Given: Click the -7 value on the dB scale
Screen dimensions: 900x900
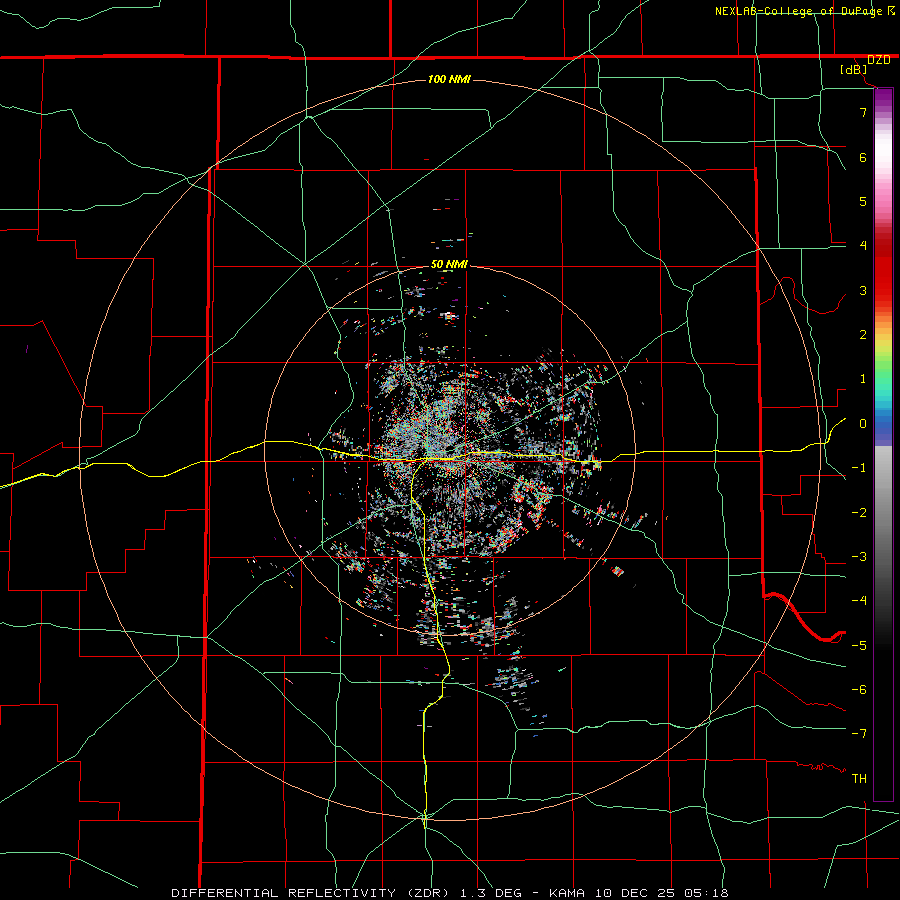Looking at the screenshot, I should (859, 734).
